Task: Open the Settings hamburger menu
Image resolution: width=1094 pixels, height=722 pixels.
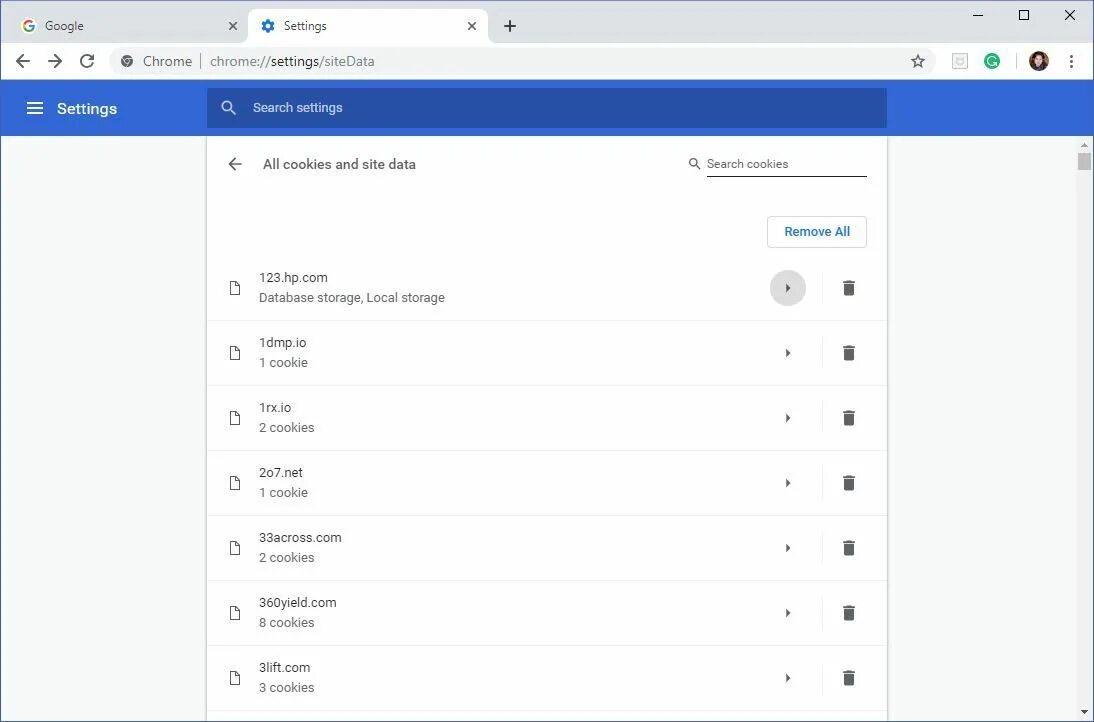Action: pyautogui.click(x=35, y=108)
